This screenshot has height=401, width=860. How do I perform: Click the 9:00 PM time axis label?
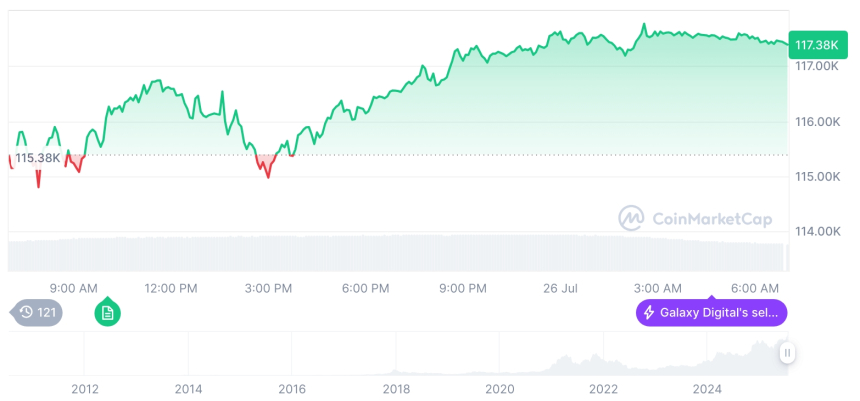coord(463,289)
